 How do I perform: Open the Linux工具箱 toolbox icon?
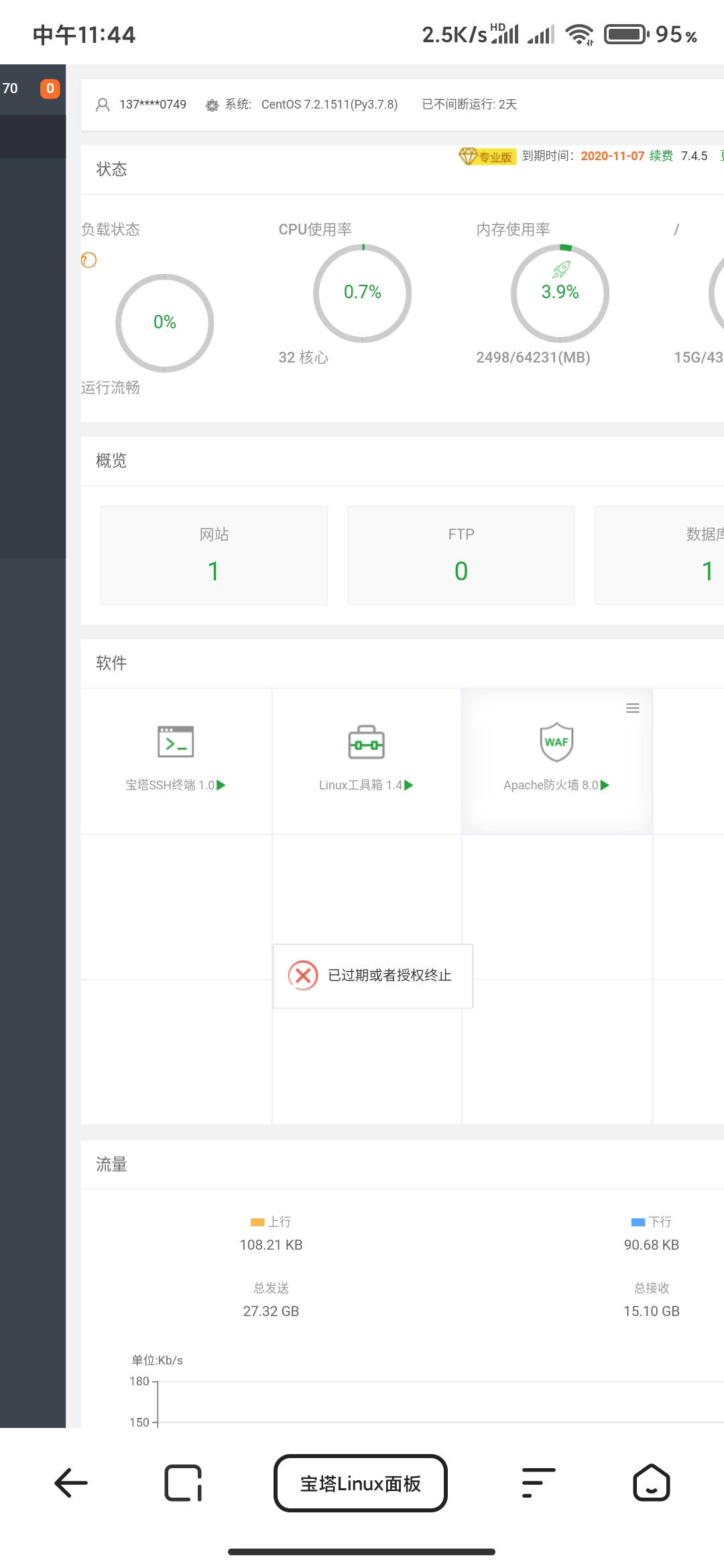point(366,742)
